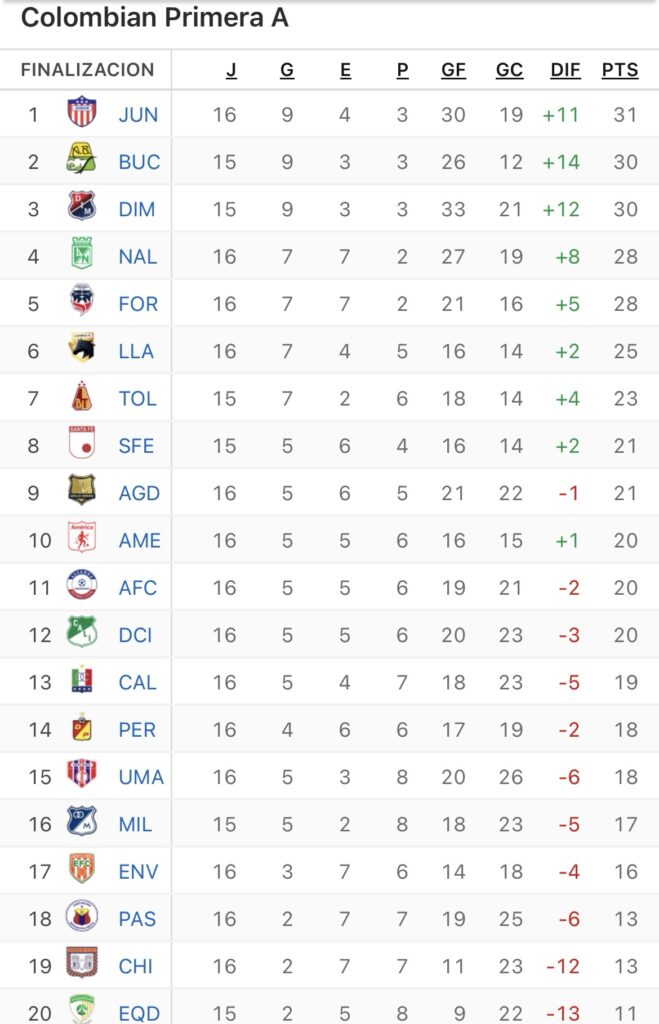659x1024 pixels.
Task: Sort by J games played header
Action: pos(231,70)
